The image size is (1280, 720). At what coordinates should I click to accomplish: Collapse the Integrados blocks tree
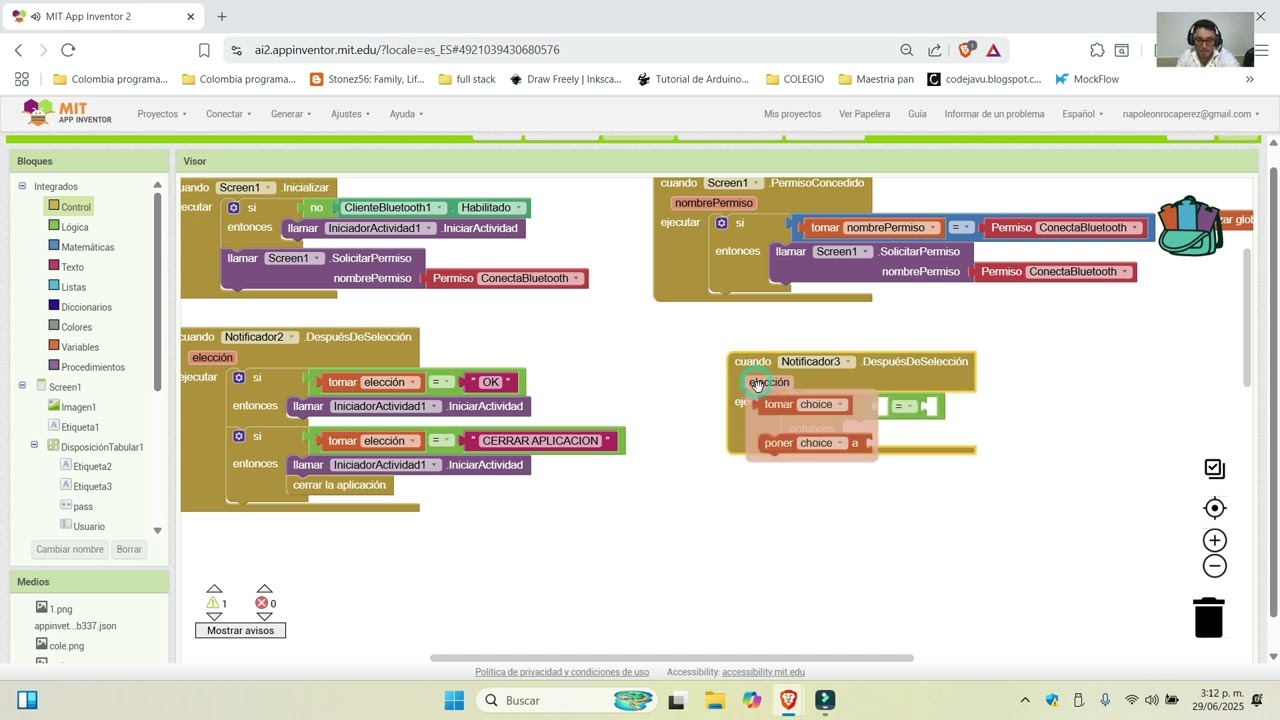22,186
